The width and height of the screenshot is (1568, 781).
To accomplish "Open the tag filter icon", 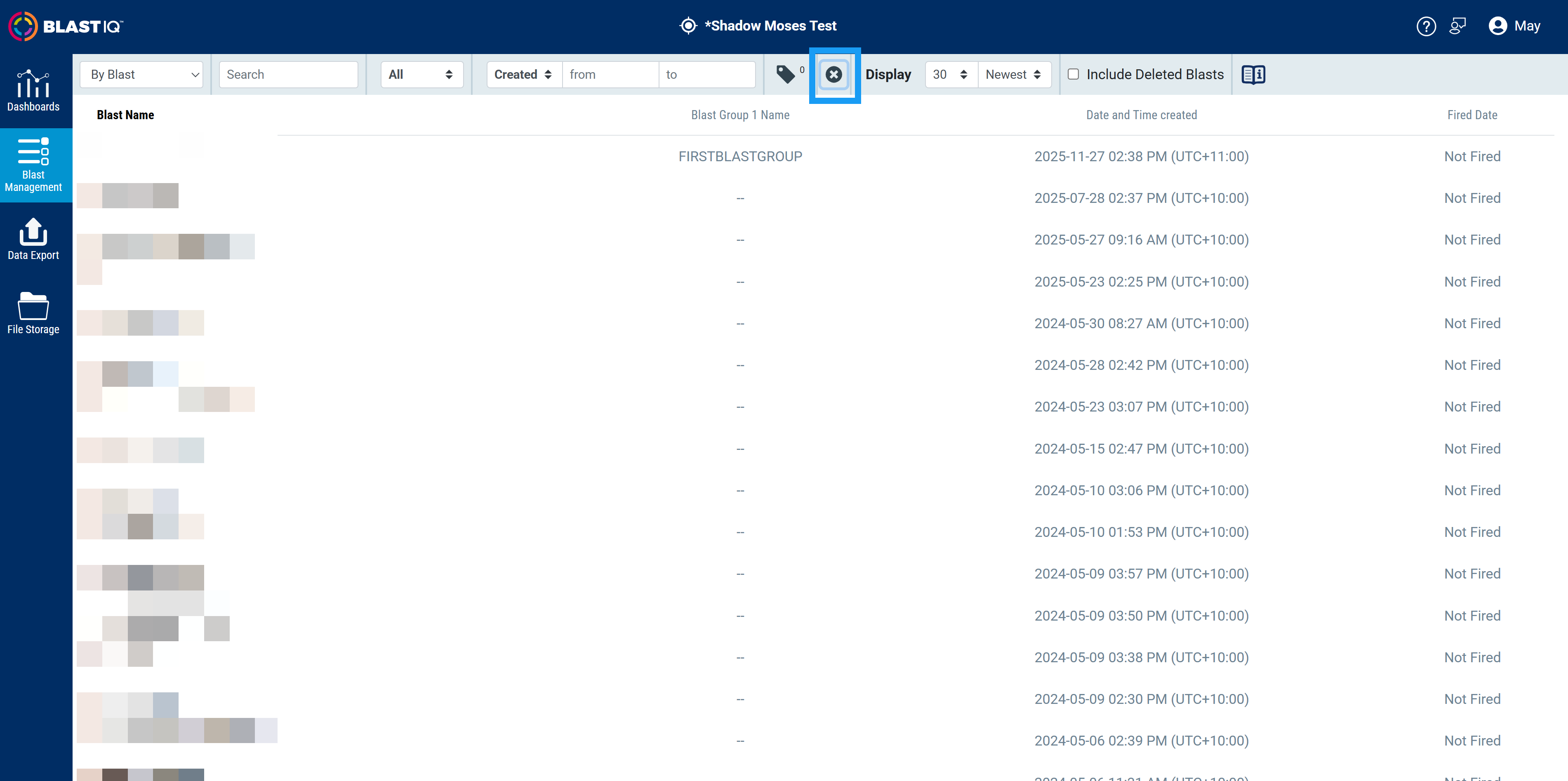I will coord(786,74).
